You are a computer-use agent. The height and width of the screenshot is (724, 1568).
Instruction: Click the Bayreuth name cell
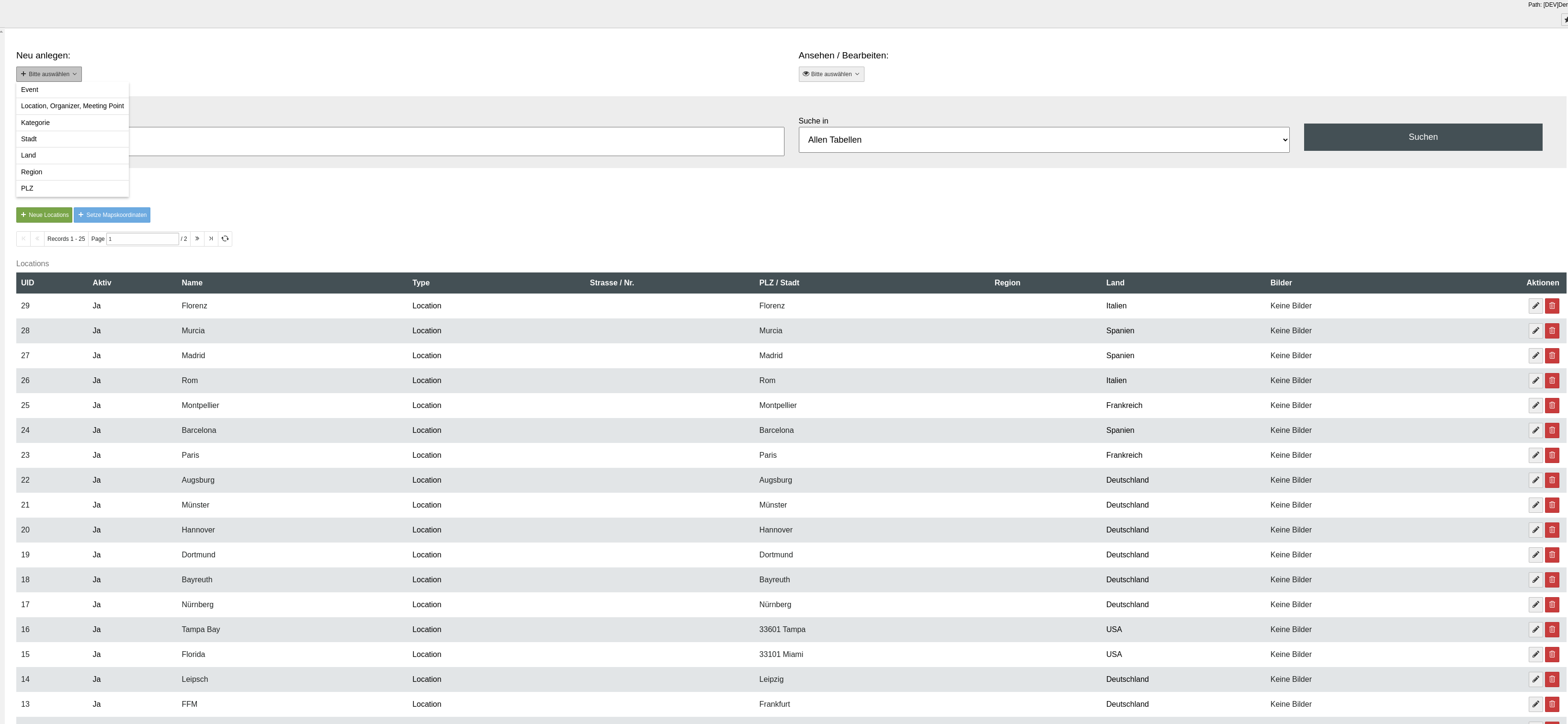[x=197, y=580]
